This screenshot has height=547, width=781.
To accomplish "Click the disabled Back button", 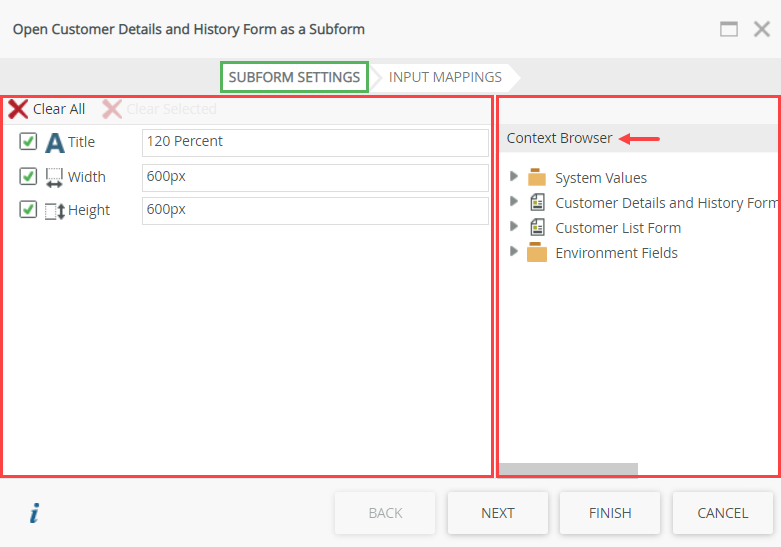I will (x=385, y=513).
